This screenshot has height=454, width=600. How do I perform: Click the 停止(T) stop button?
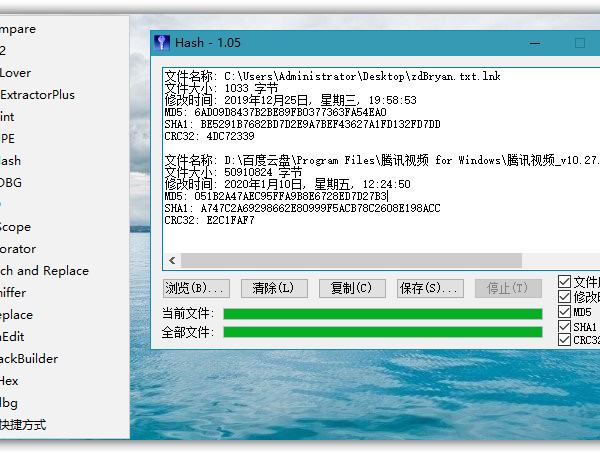(507, 288)
